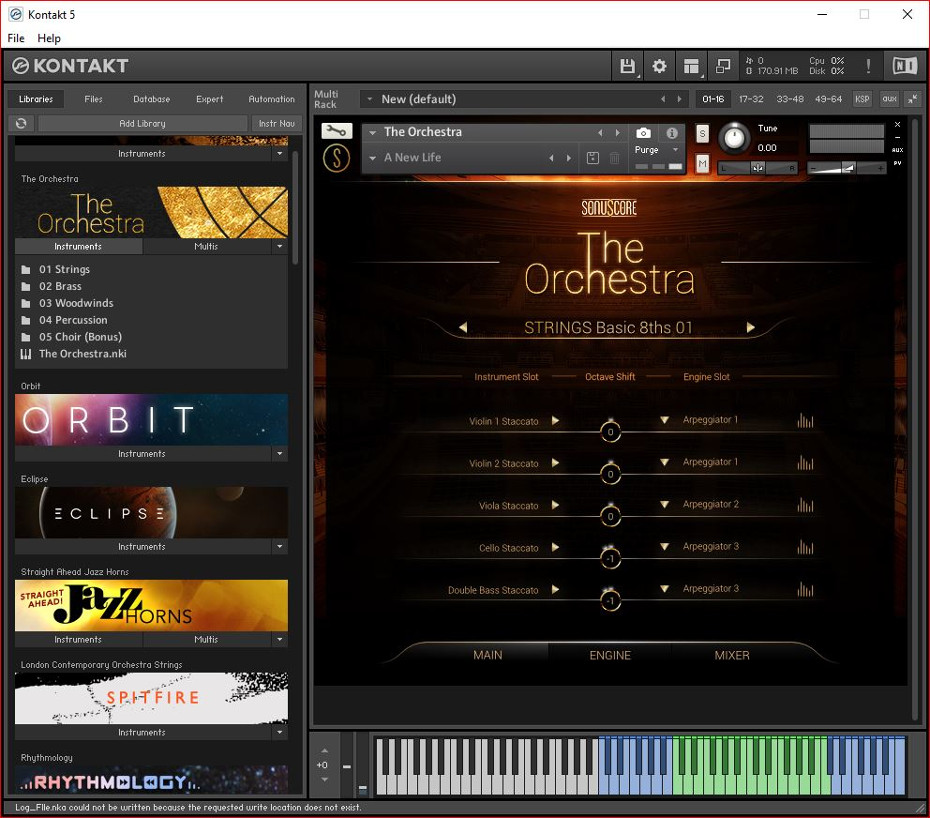The height and width of the screenshot is (818, 930).
Task: Open the Arpeggiator 2 dropdown for Viola
Action: (x=664, y=504)
